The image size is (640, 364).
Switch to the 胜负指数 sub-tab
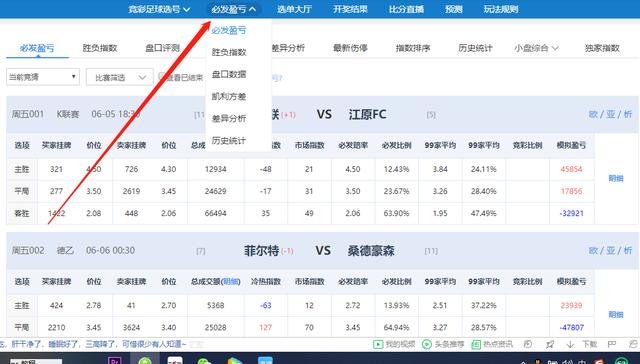[x=100, y=48]
